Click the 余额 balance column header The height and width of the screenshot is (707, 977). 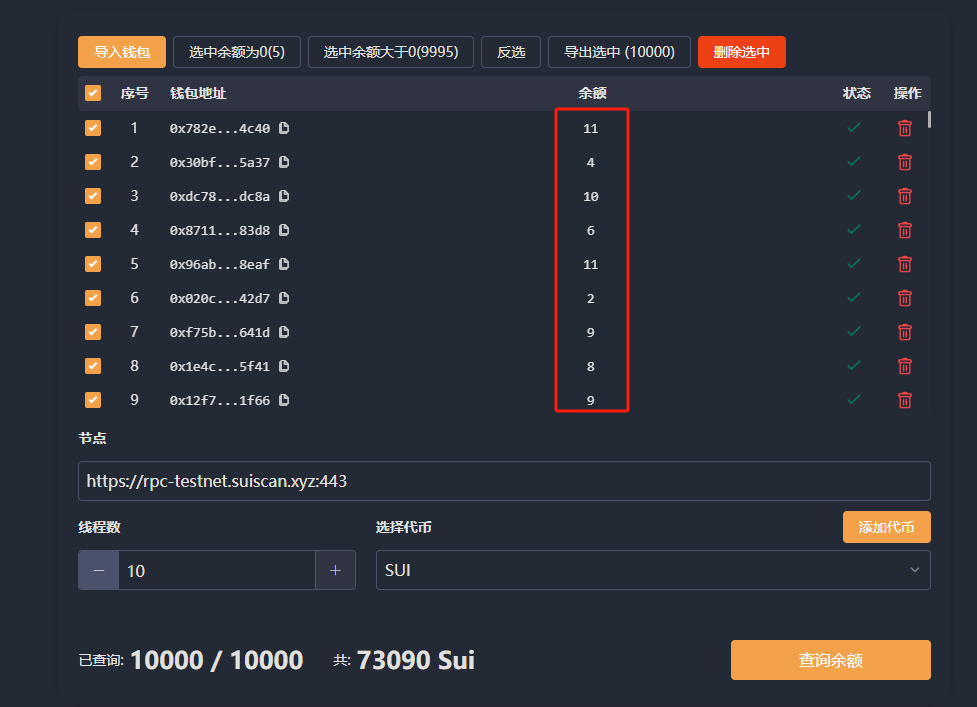(x=592, y=93)
